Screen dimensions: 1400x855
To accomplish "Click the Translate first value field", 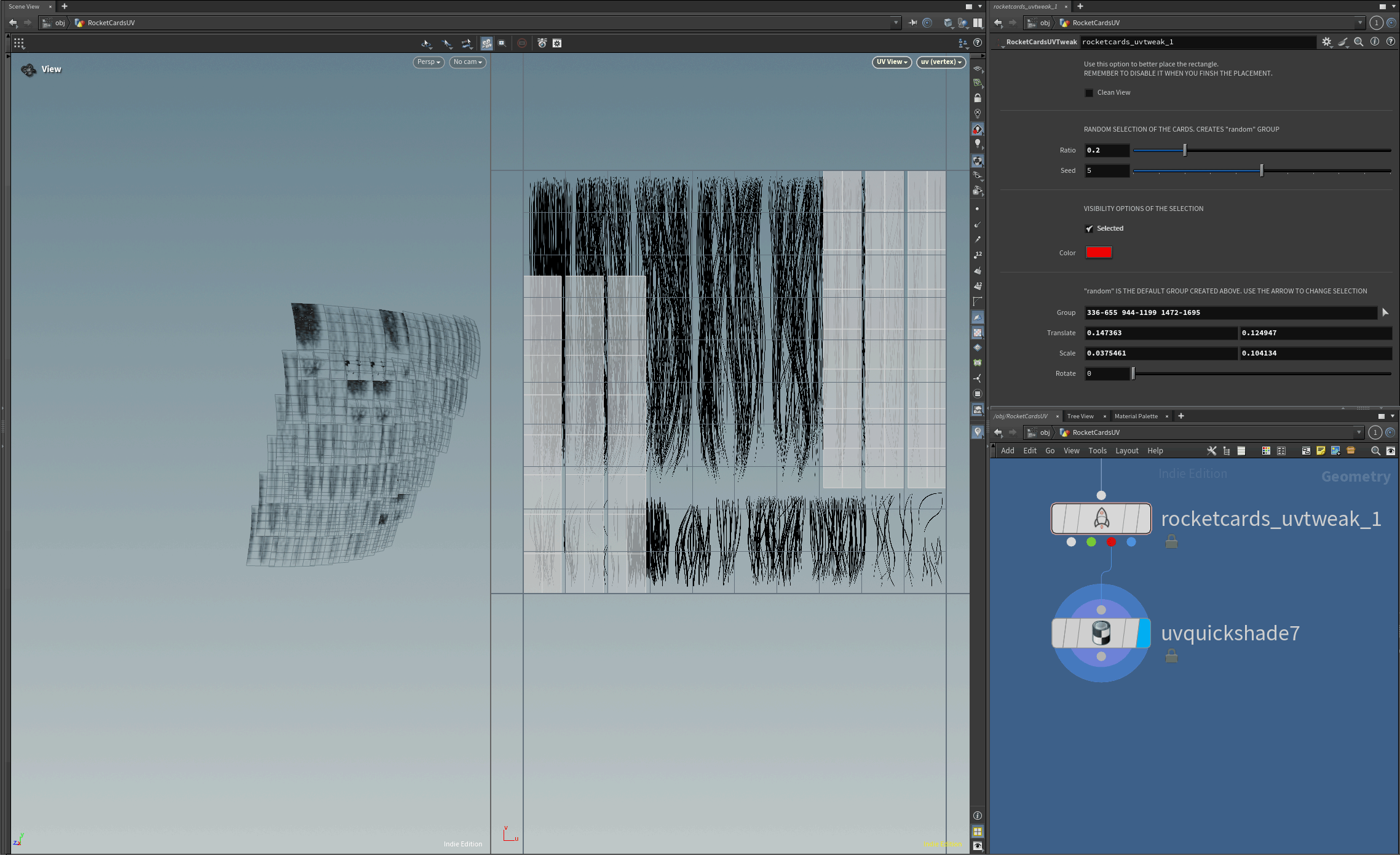I will [x=1161, y=333].
